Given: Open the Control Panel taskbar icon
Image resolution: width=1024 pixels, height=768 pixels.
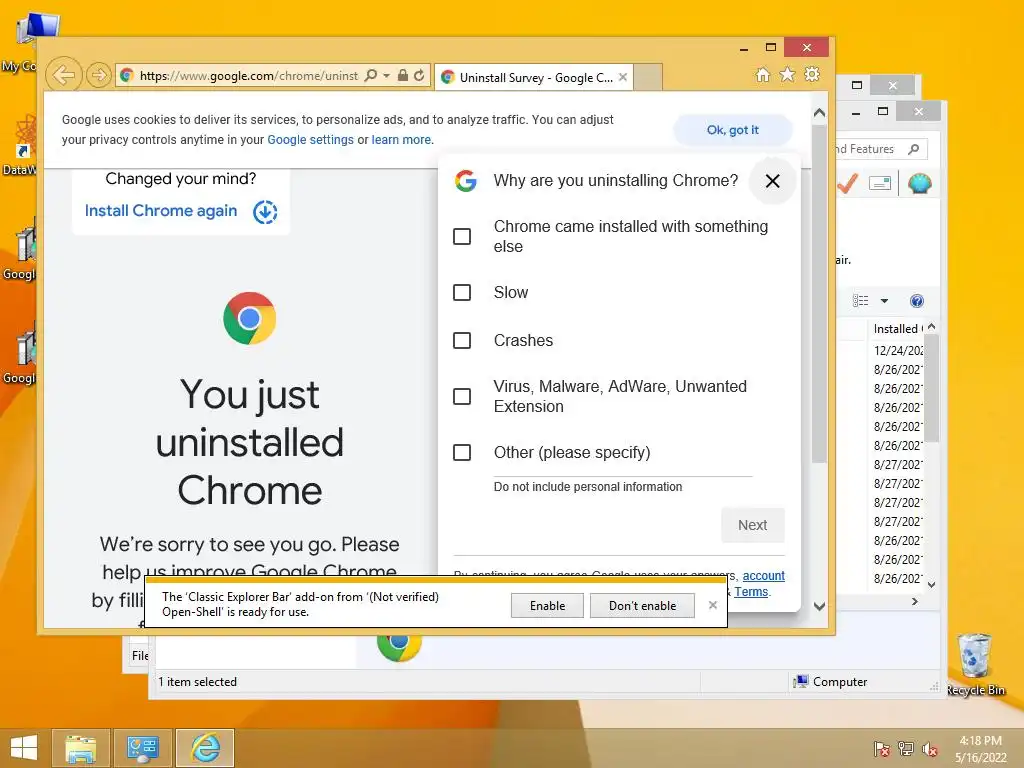Looking at the screenshot, I should coord(142,748).
